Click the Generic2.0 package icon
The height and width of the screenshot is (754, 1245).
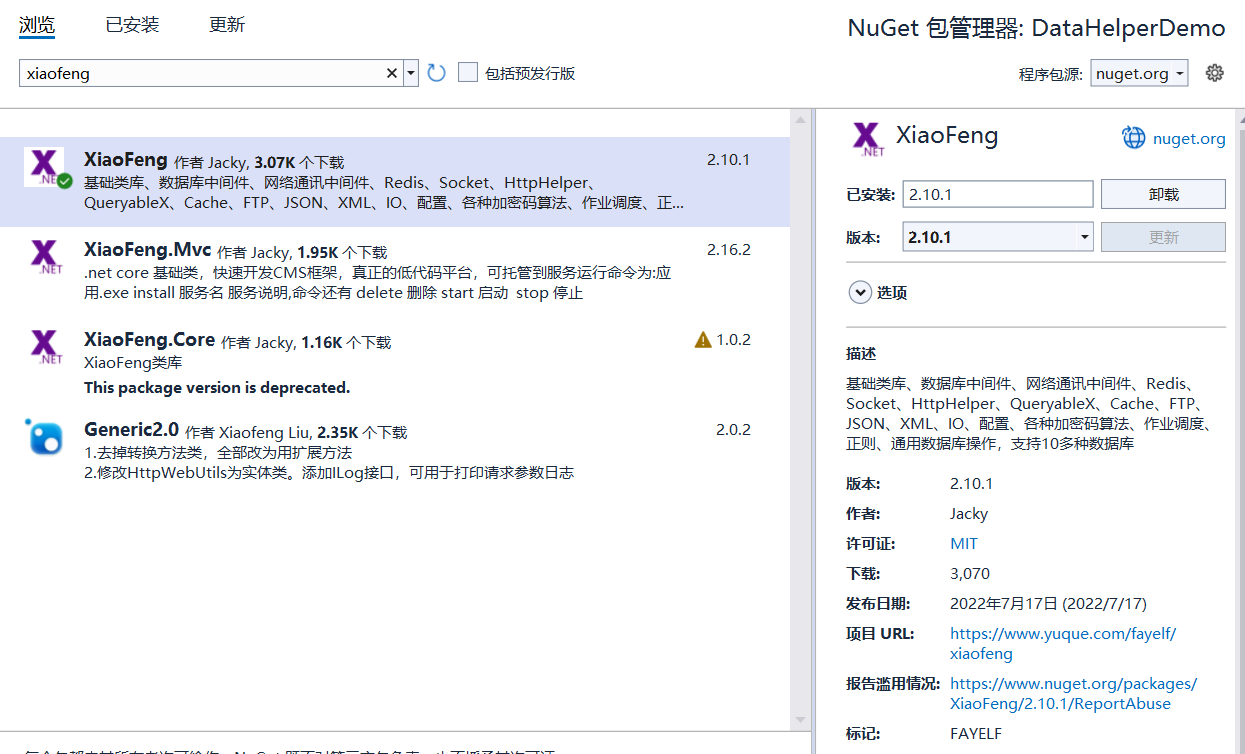[46, 437]
